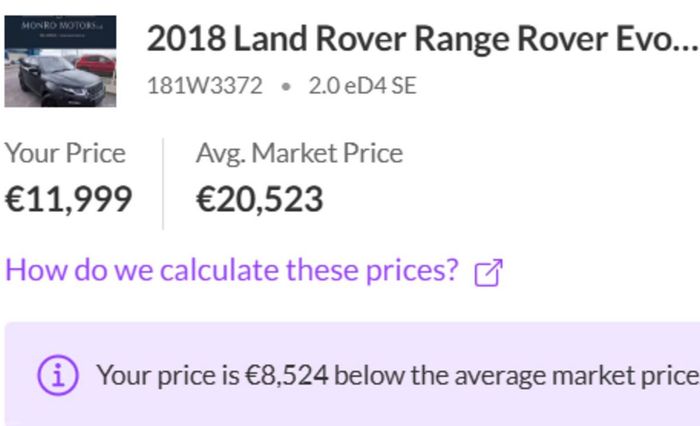Click the €8,524 amount in the banner
The width and height of the screenshot is (700, 426).
tap(287, 375)
